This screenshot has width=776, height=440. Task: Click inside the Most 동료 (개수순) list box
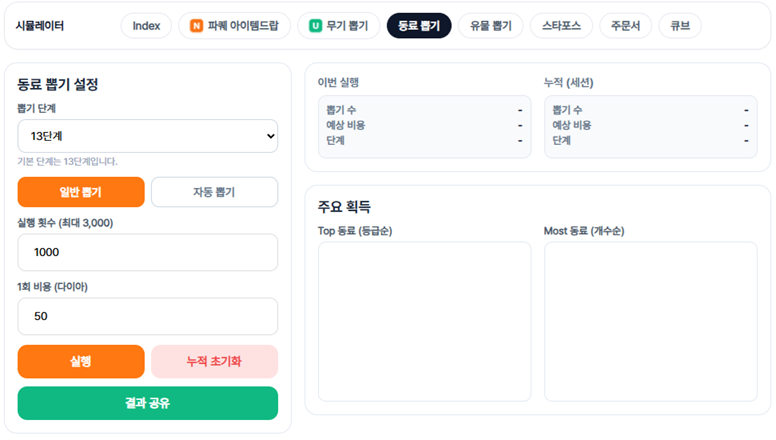[650, 321]
